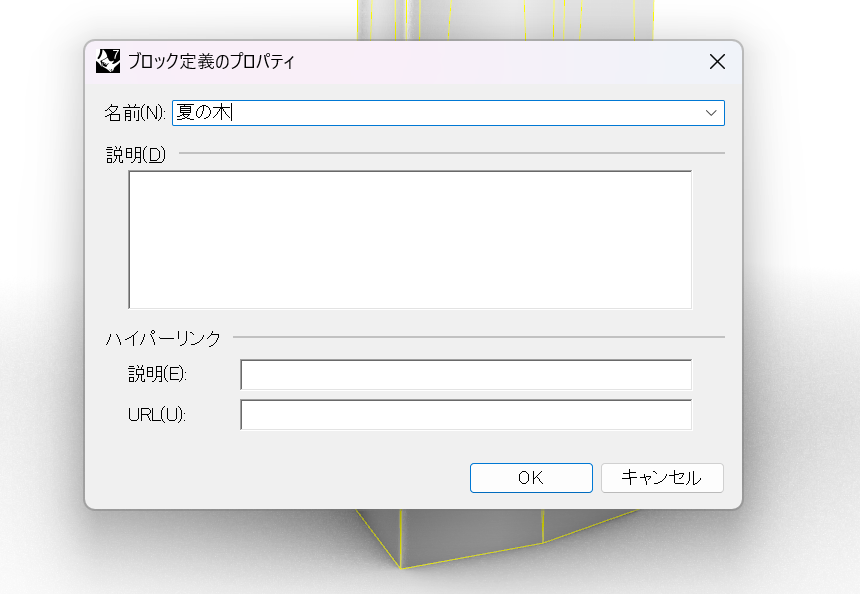Click the キャンセル button

click(x=662, y=478)
